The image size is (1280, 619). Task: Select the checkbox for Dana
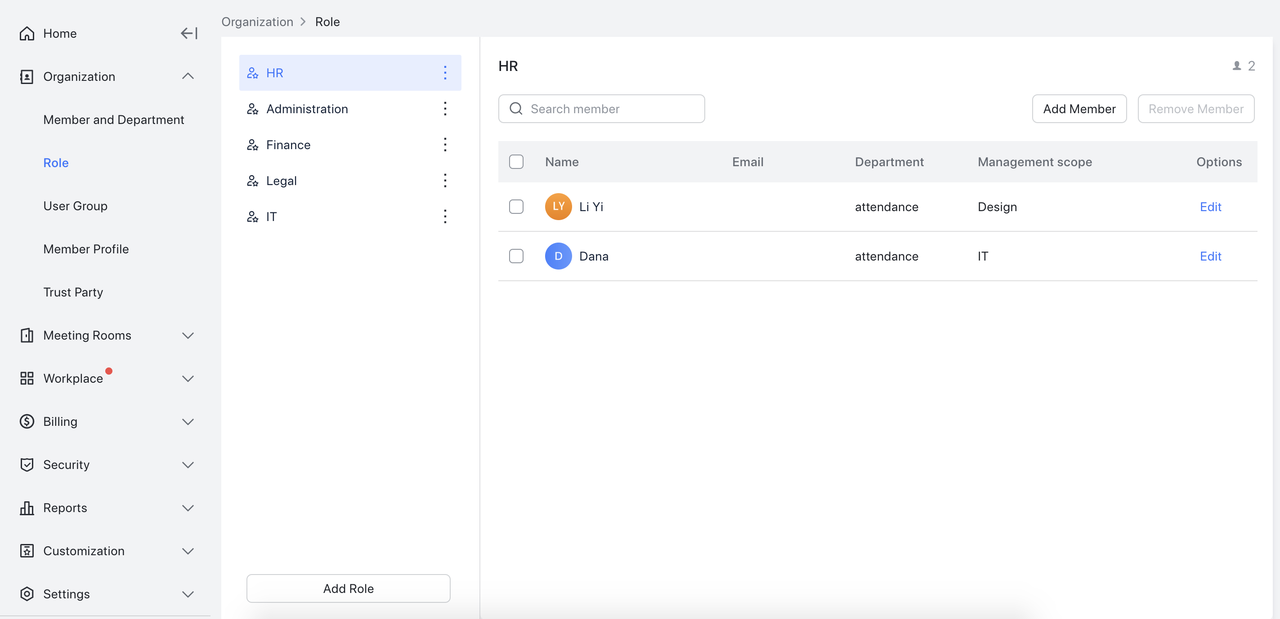click(516, 256)
